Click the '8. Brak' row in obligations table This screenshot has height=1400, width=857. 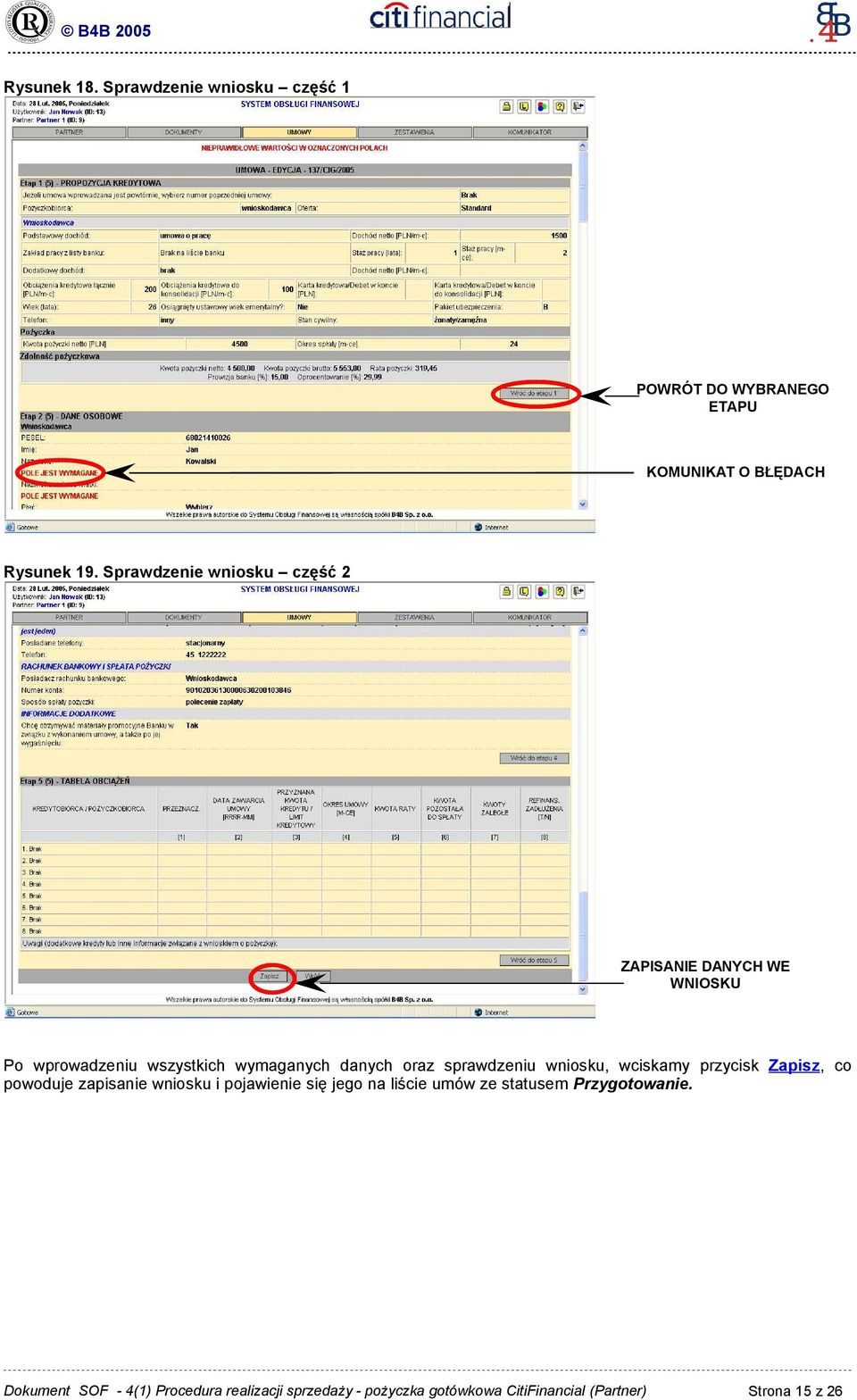(x=295, y=931)
